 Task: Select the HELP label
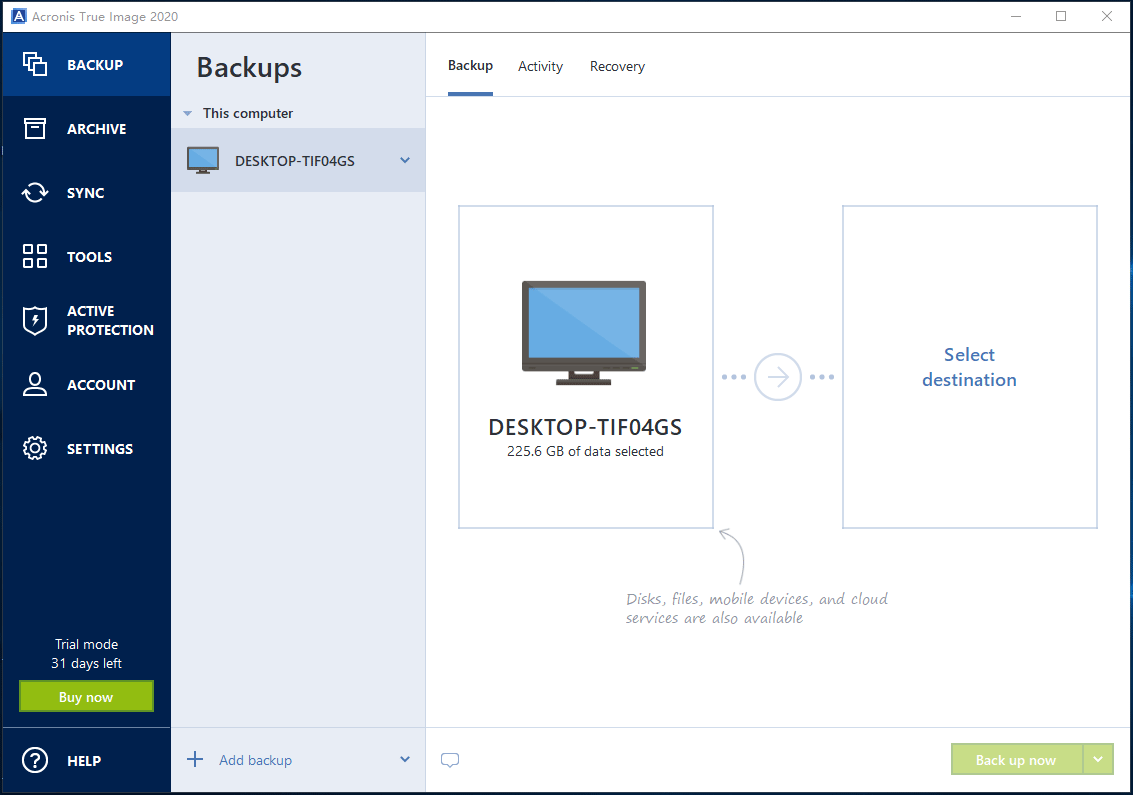[x=84, y=761]
